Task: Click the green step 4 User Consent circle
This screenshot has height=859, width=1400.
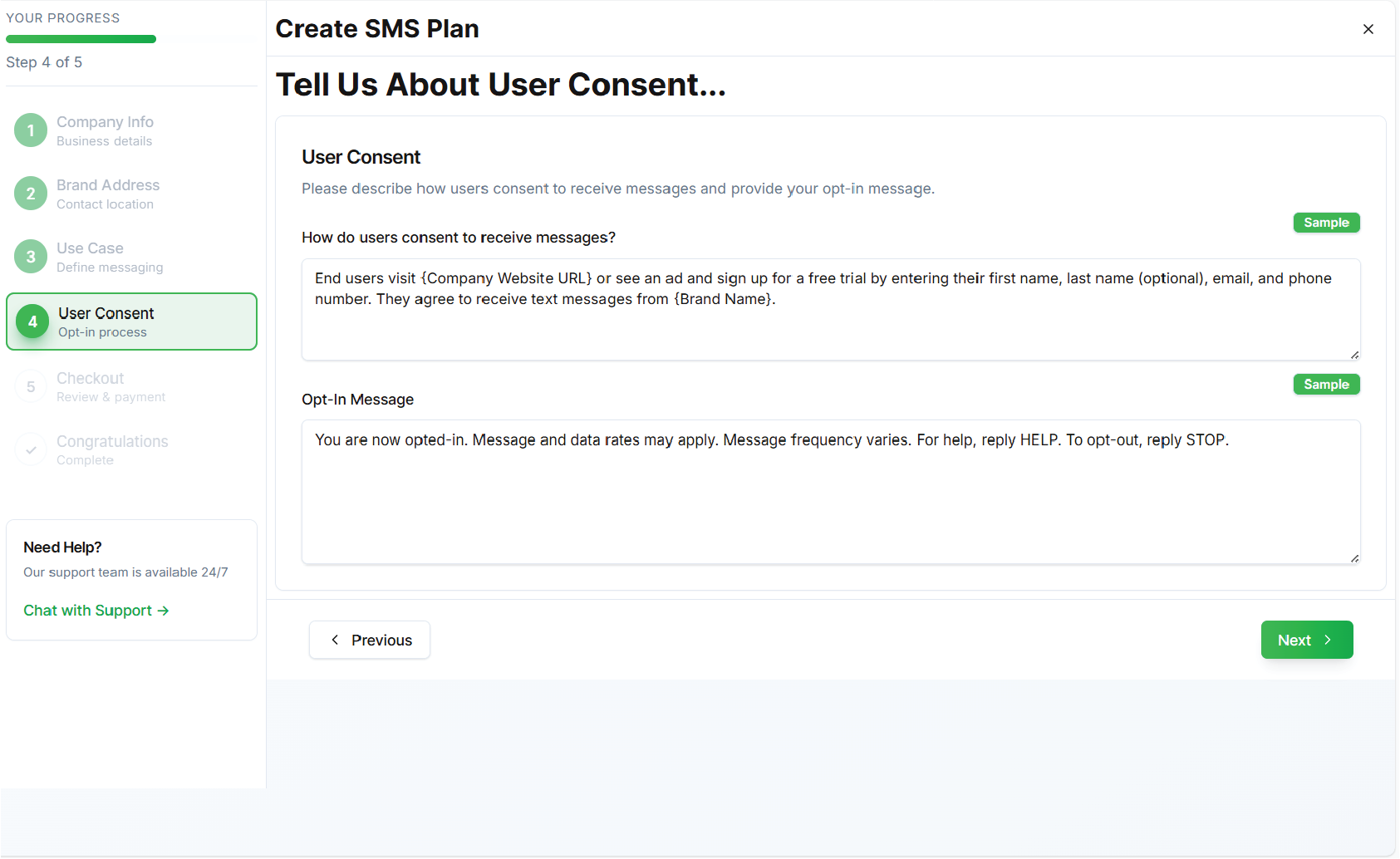Action: (x=32, y=322)
